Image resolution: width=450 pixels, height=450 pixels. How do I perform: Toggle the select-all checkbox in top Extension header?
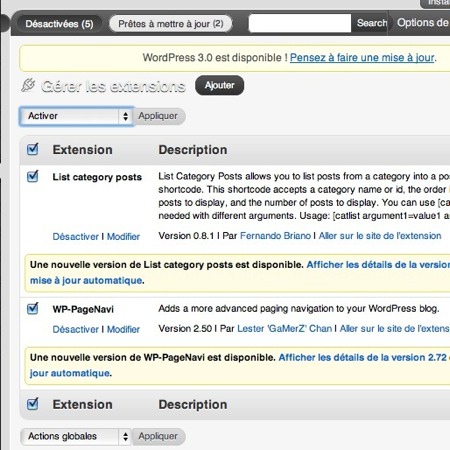click(33, 149)
